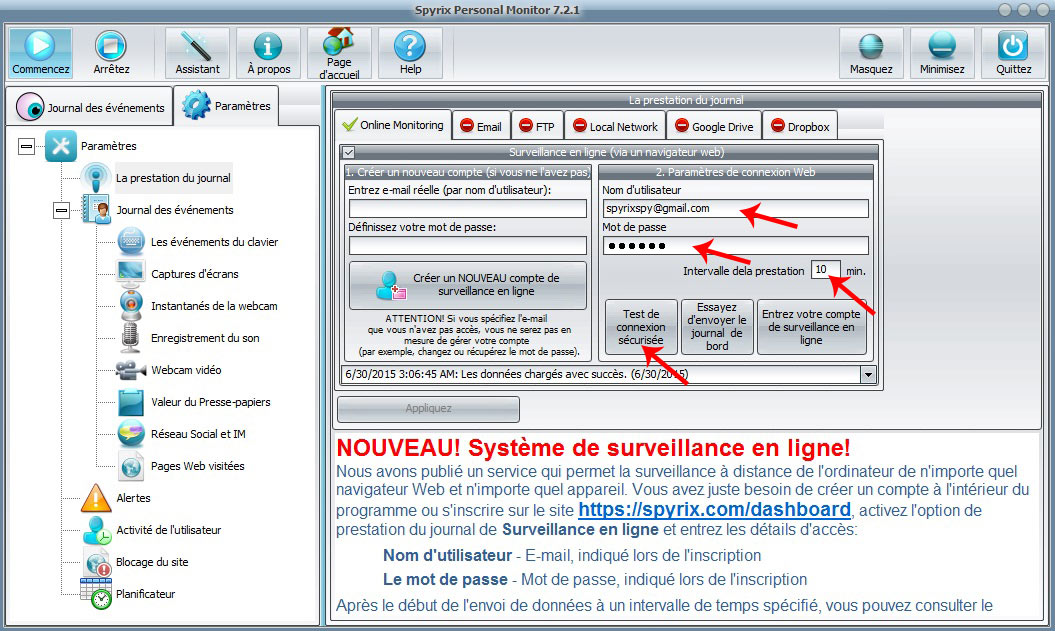The image size is (1055, 631).
Task: Open Pages Web visitées settings
Action: [197, 466]
